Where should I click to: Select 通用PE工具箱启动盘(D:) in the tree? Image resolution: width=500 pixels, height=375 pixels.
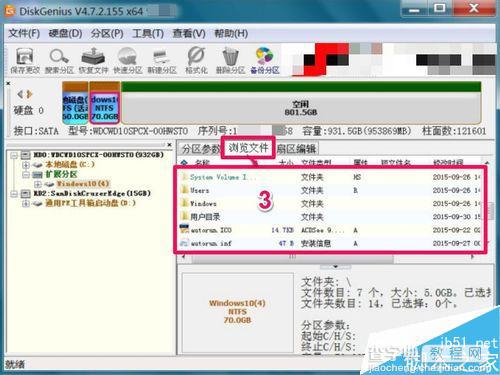click(90, 203)
